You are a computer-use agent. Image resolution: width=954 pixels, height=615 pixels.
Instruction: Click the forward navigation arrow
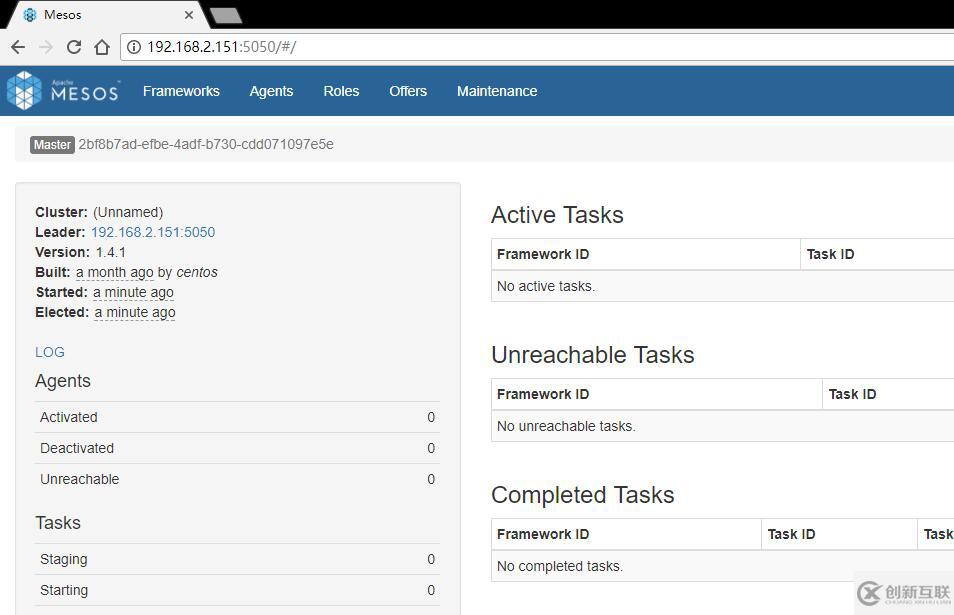[45, 46]
